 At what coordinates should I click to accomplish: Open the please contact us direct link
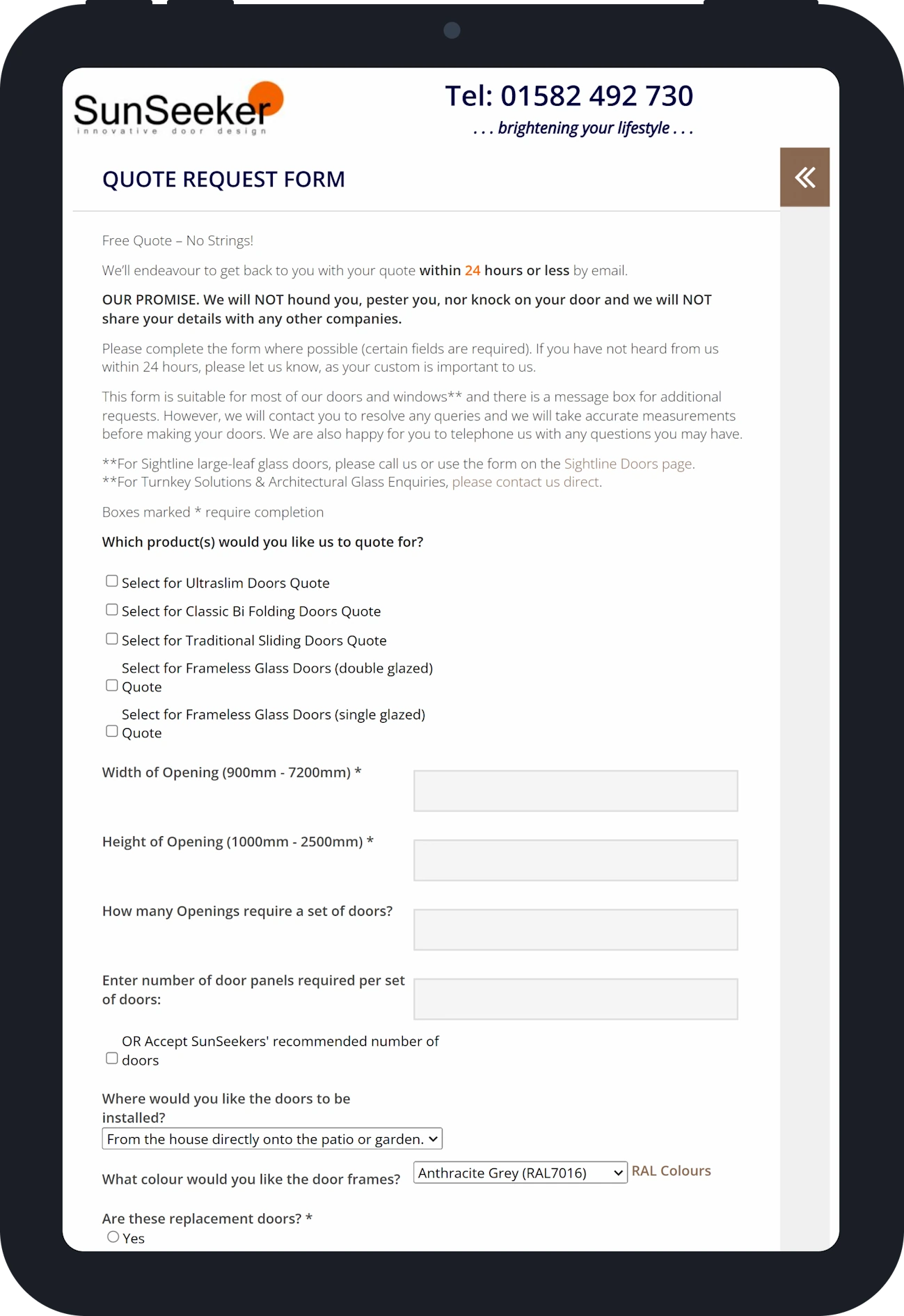[x=525, y=482]
